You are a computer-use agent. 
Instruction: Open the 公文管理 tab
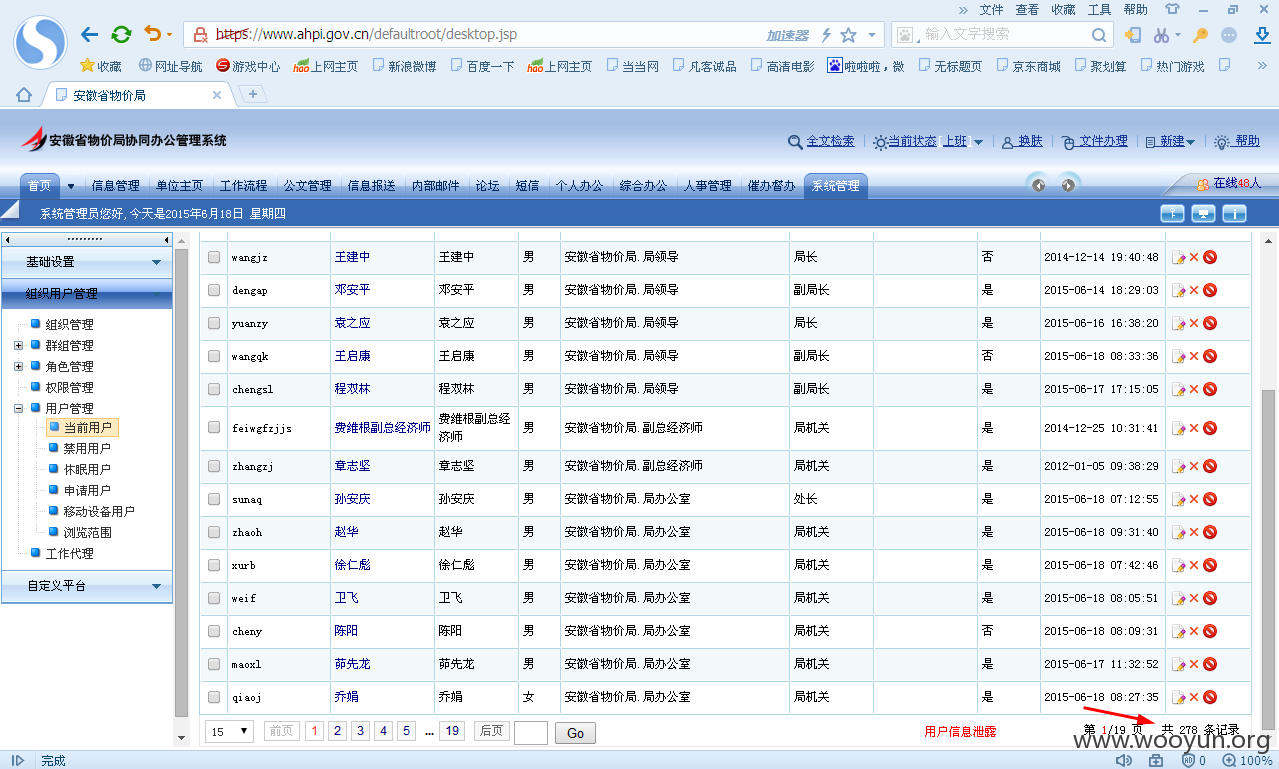(308, 186)
